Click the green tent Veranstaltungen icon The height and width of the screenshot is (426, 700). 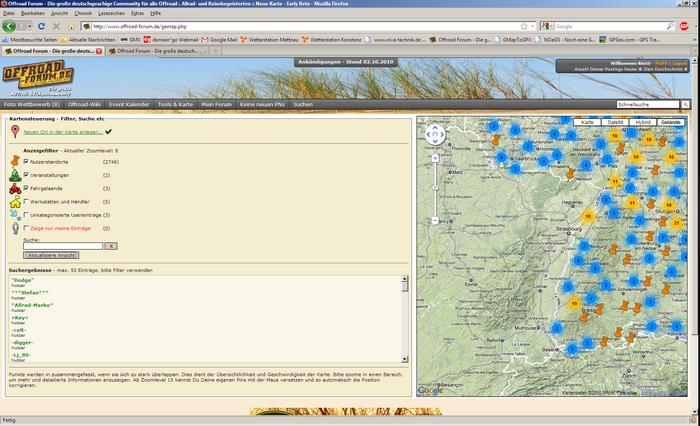click(x=15, y=175)
